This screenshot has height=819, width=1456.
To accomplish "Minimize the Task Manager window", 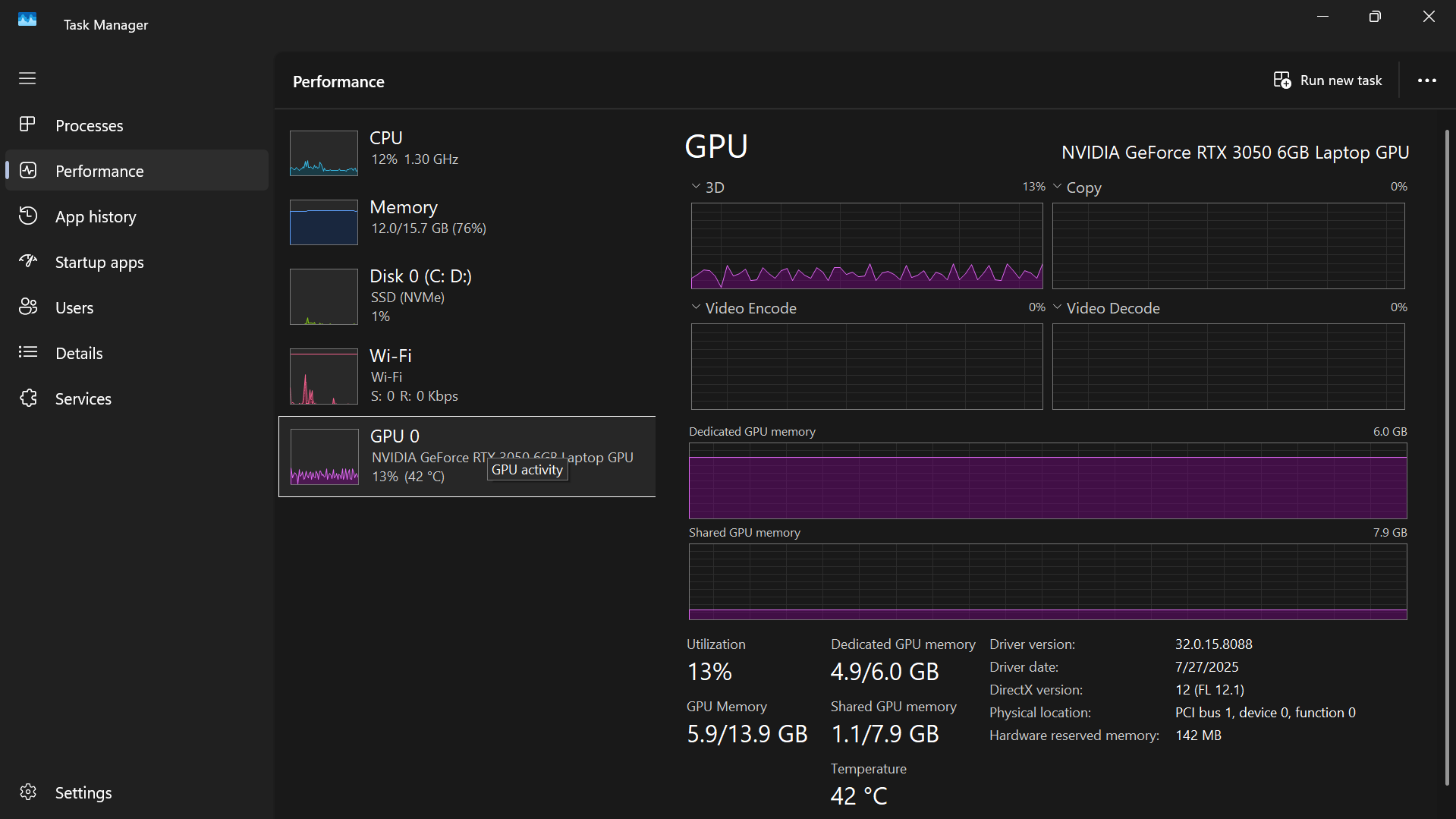I will tap(1323, 17).
